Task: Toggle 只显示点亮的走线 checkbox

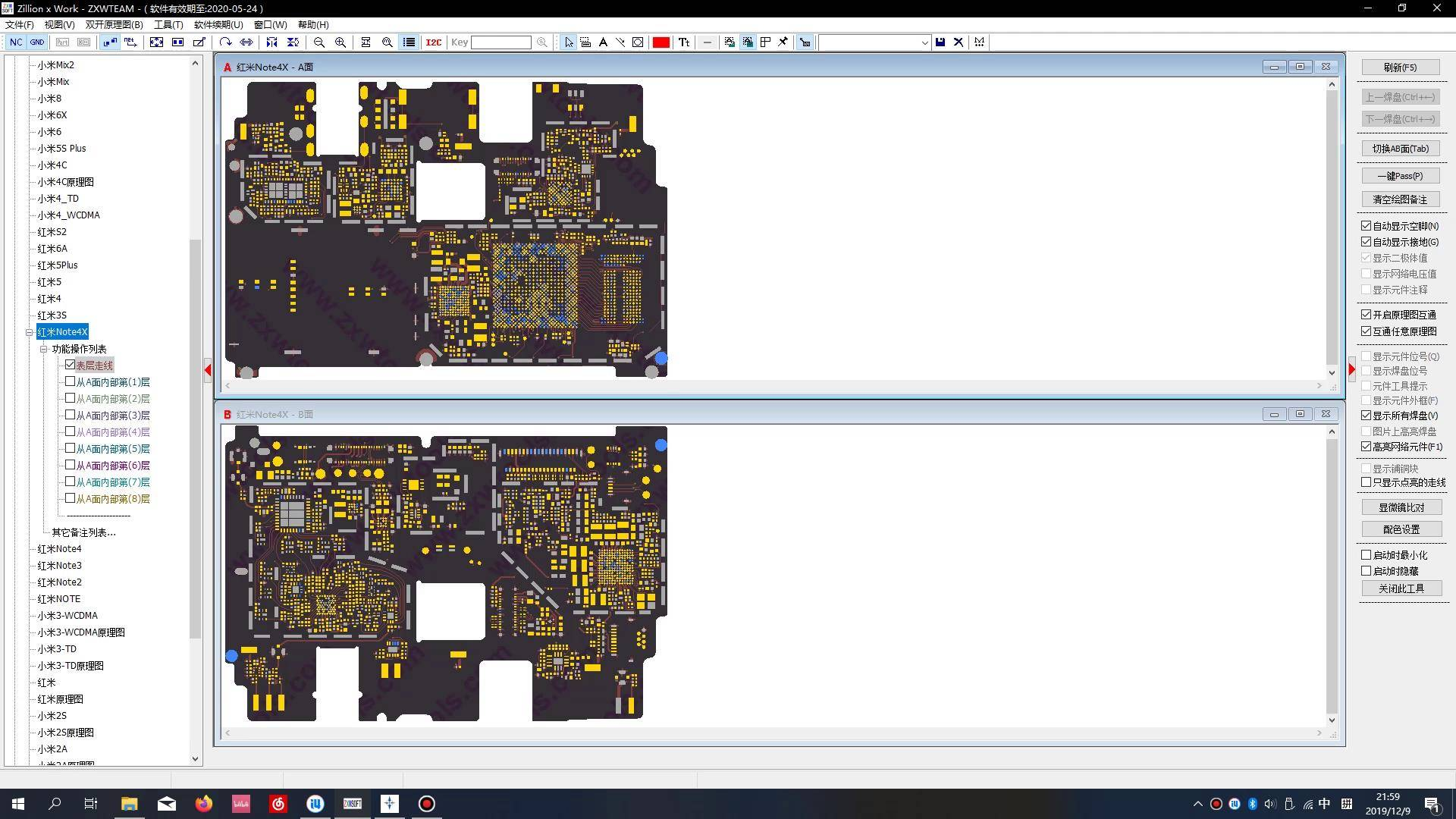Action: pos(1366,482)
